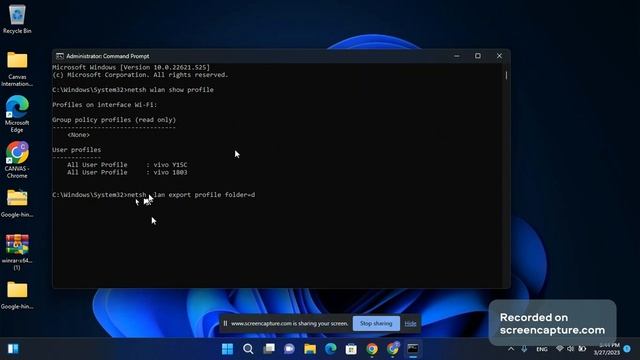
Task: Open the Canvas Internation... folder icon
Action: 17,69
